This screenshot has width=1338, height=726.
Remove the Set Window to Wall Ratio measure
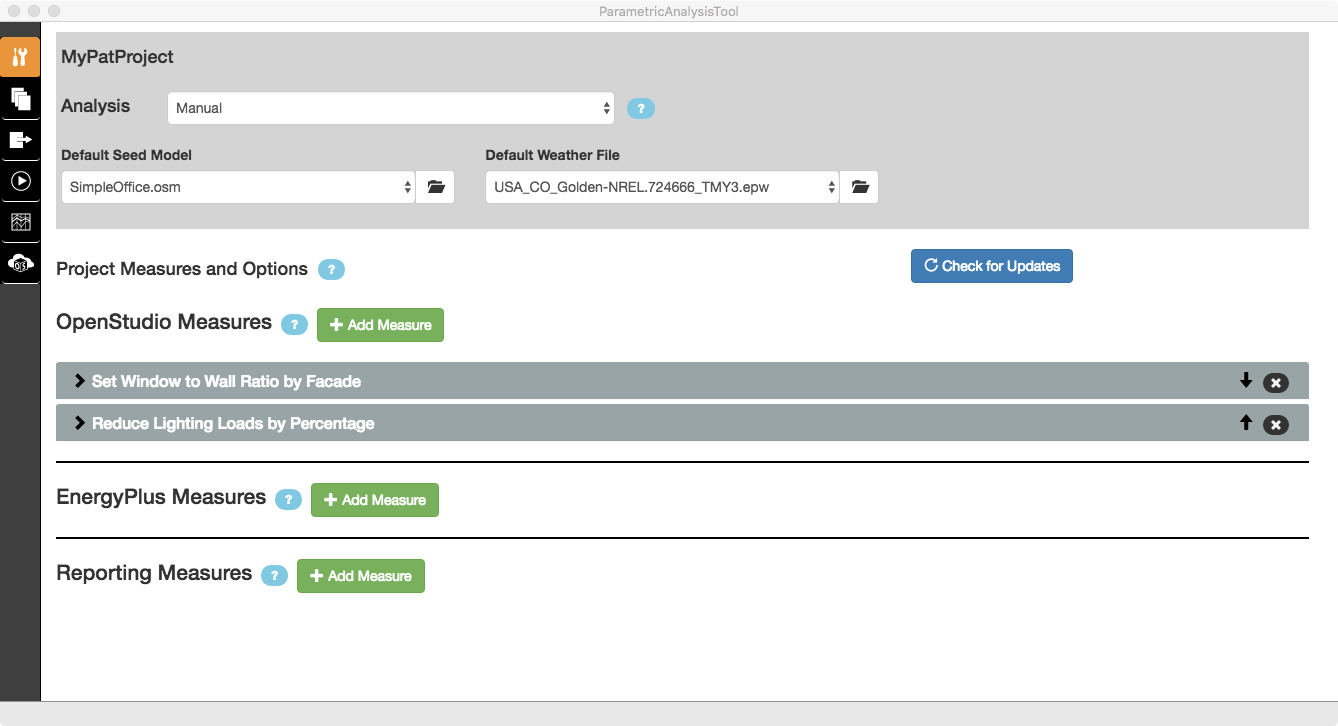1275,381
